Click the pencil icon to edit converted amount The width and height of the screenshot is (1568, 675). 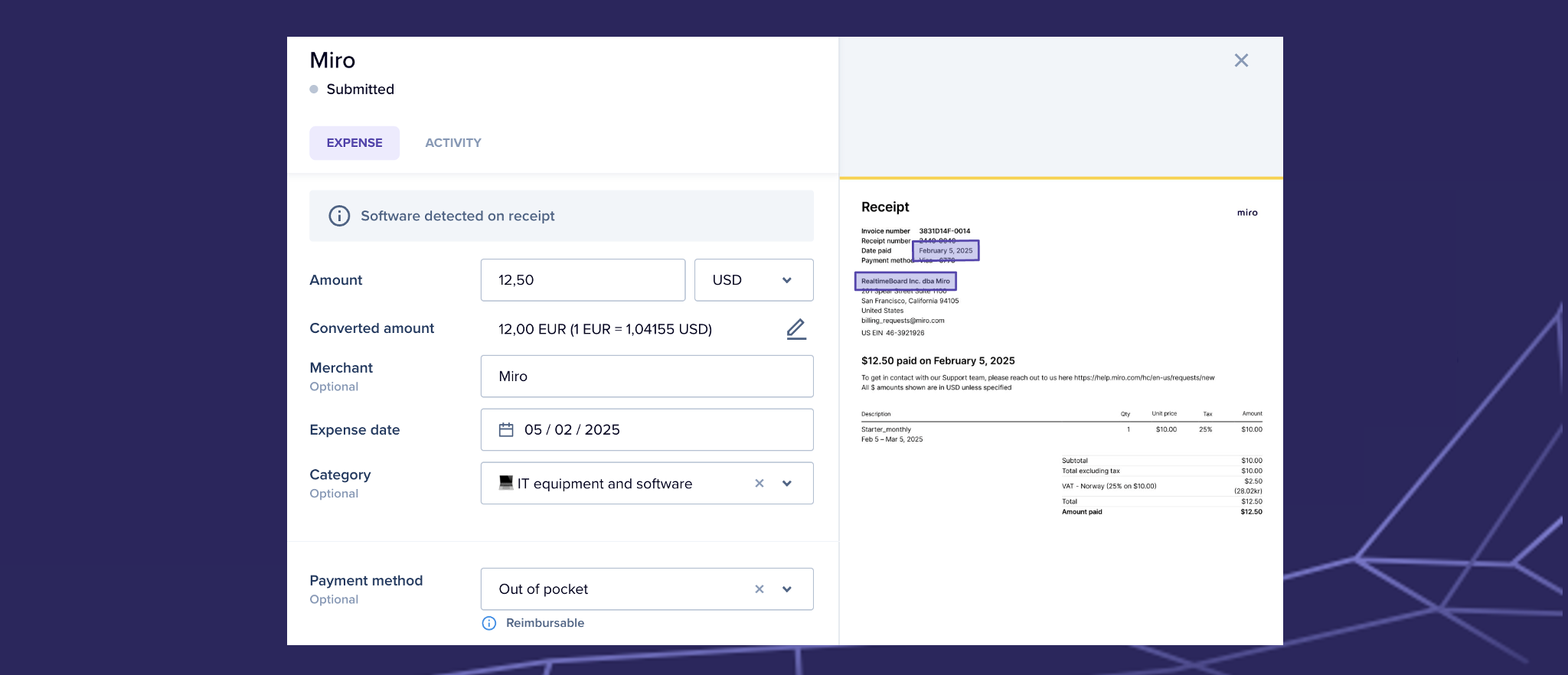click(x=796, y=329)
